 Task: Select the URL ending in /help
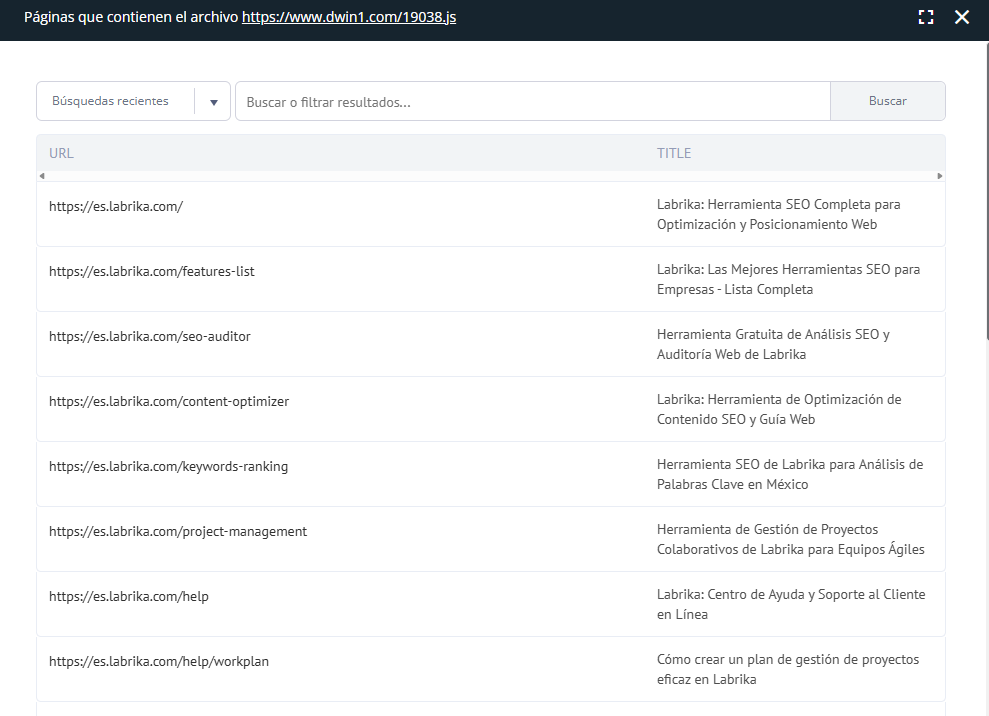click(129, 596)
